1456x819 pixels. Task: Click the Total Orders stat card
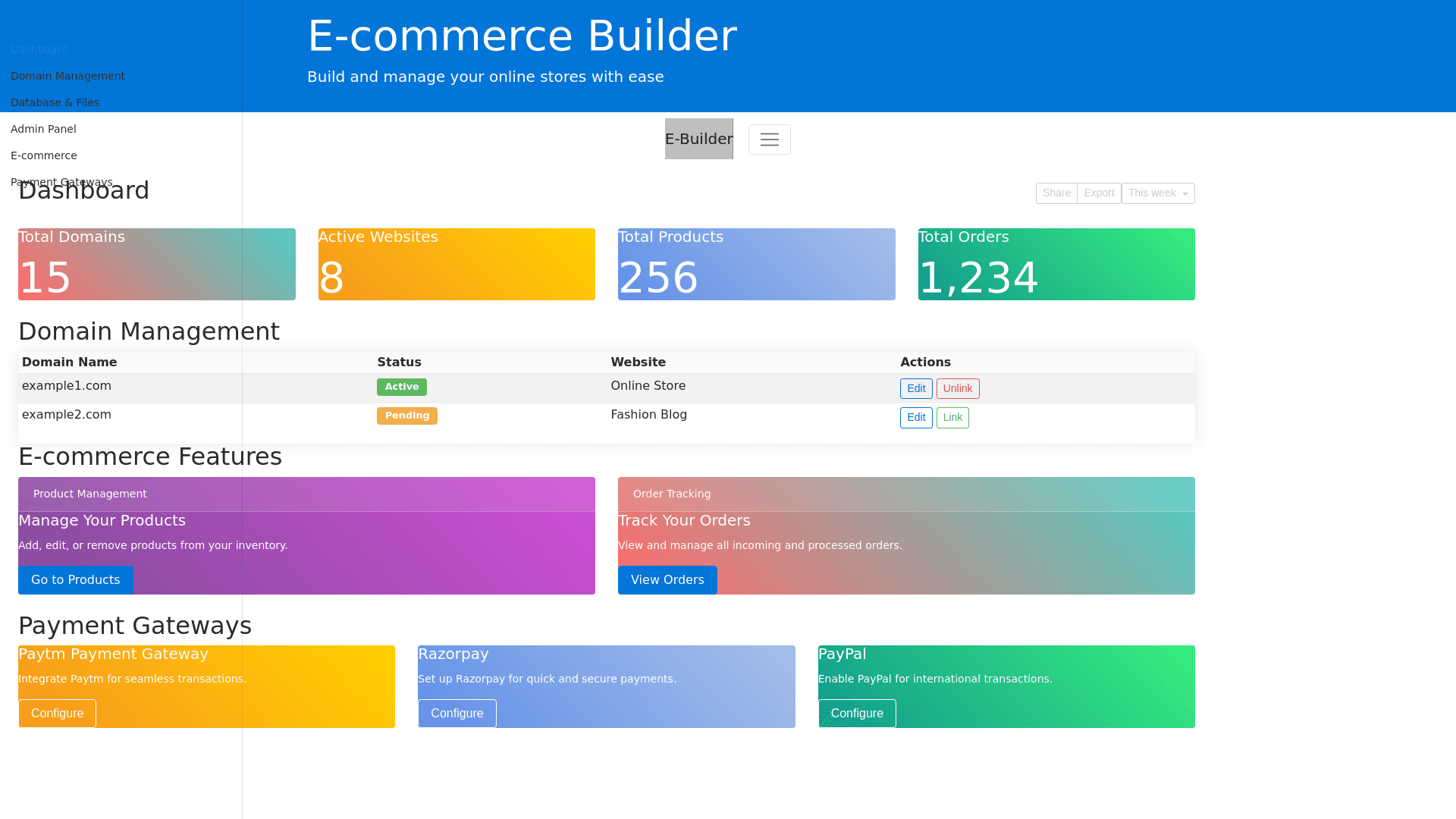[x=1056, y=265]
